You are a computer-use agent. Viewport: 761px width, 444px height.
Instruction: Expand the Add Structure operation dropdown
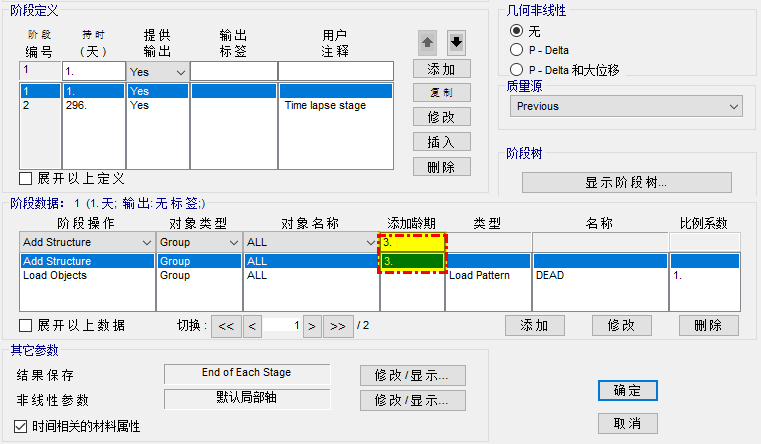[x=87, y=242]
